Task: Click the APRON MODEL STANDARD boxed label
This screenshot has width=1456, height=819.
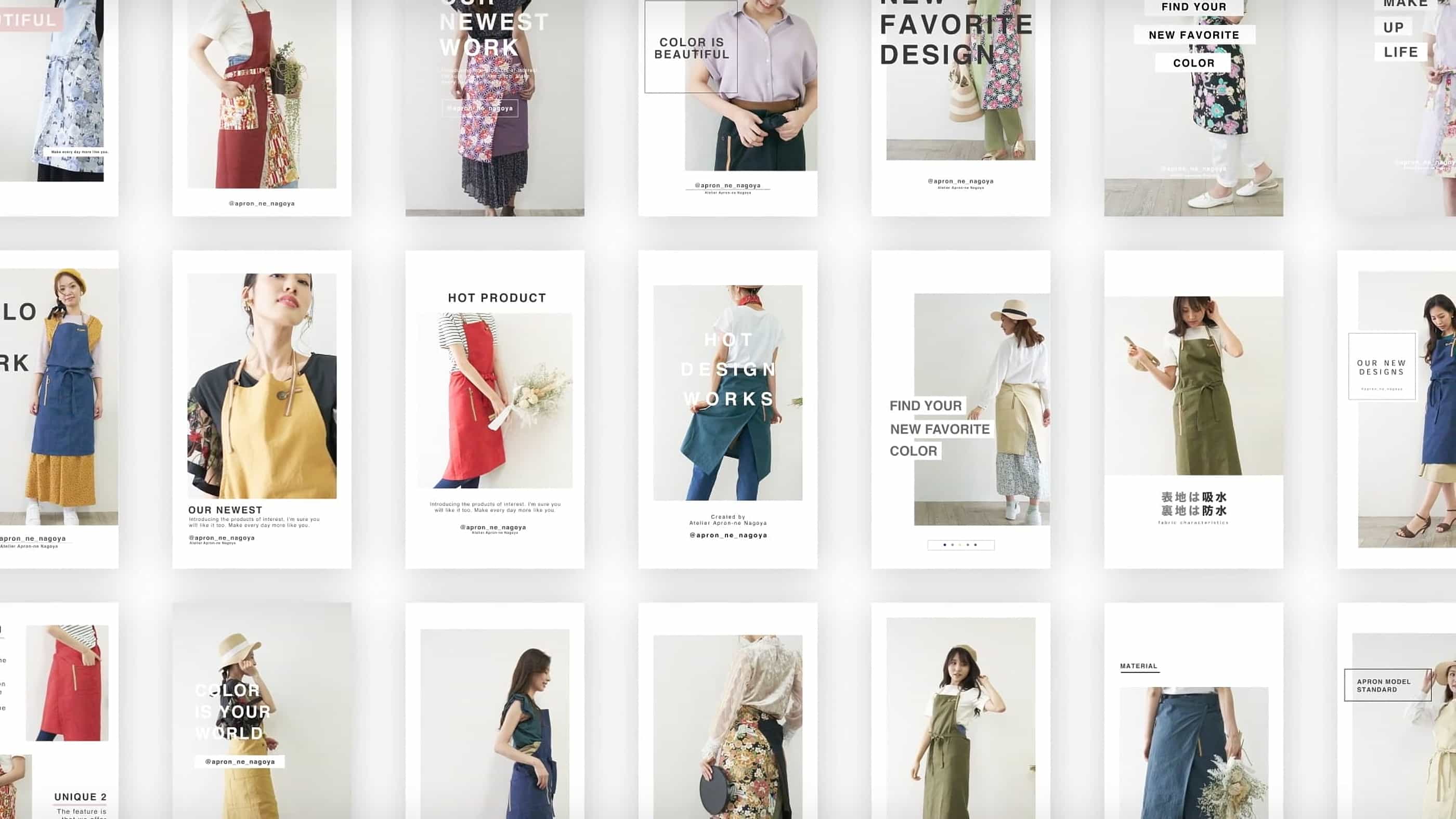Action: coord(1386,685)
